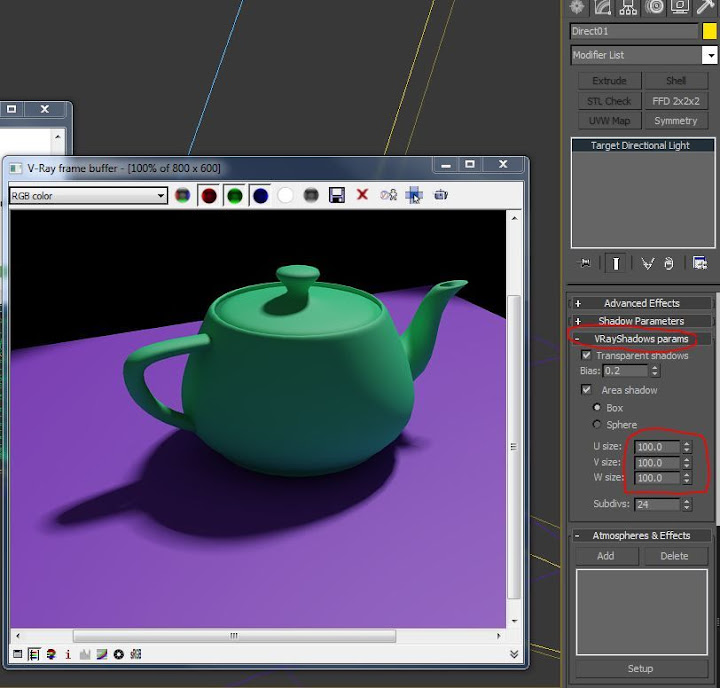The height and width of the screenshot is (688, 720).
Task: Click the yellow object color swatch
Action: pyautogui.click(x=710, y=31)
